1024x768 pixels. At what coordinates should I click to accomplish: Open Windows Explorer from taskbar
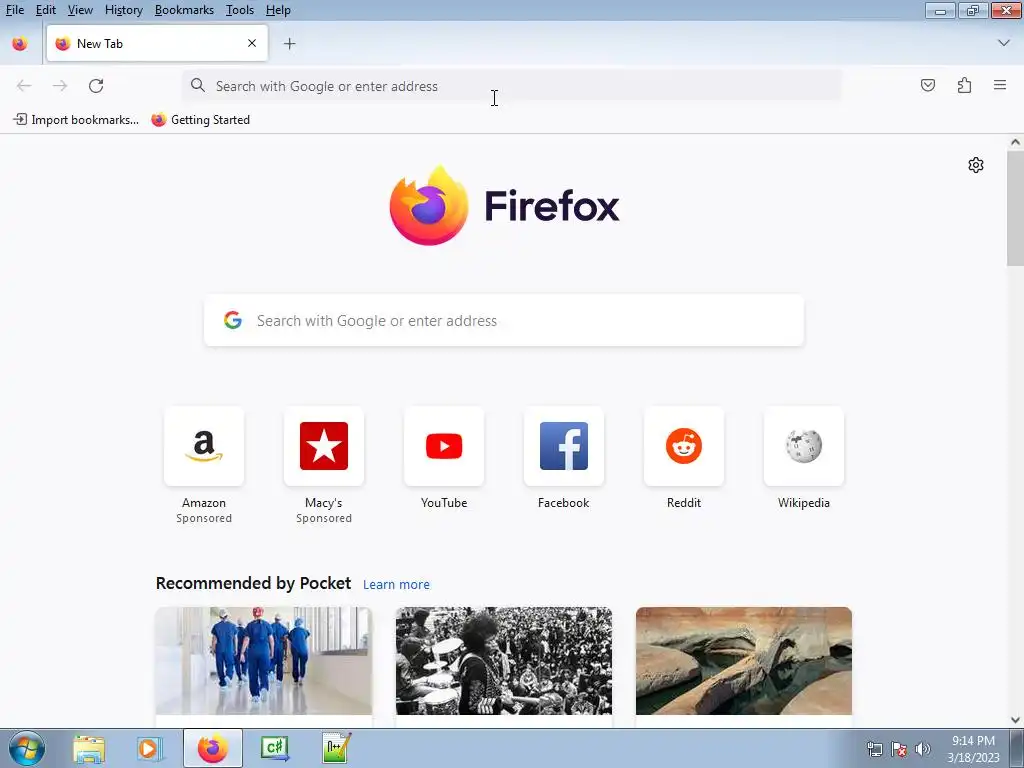coord(89,748)
